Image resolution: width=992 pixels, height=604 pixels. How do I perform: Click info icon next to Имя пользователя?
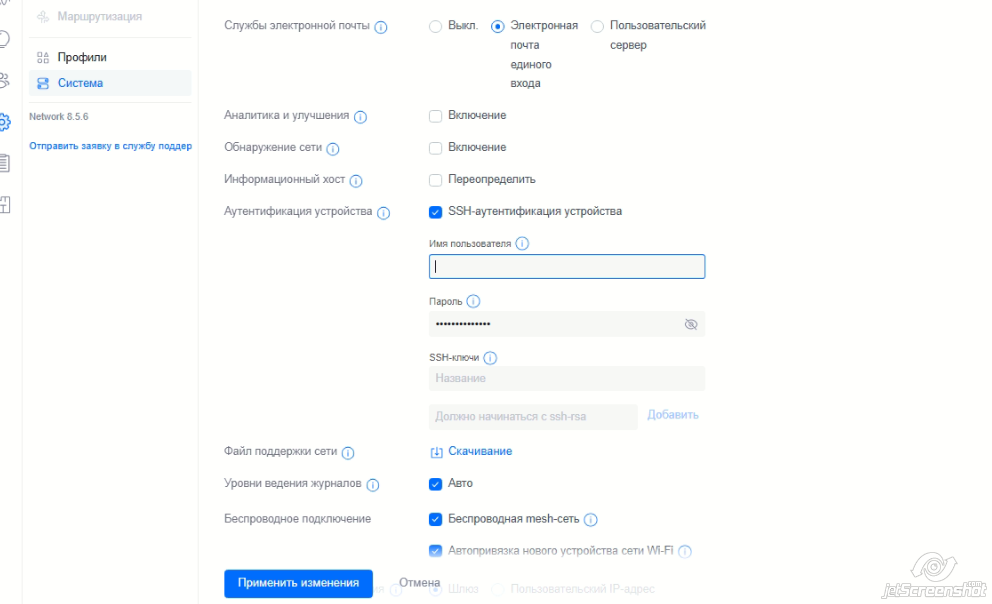[x=522, y=243]
